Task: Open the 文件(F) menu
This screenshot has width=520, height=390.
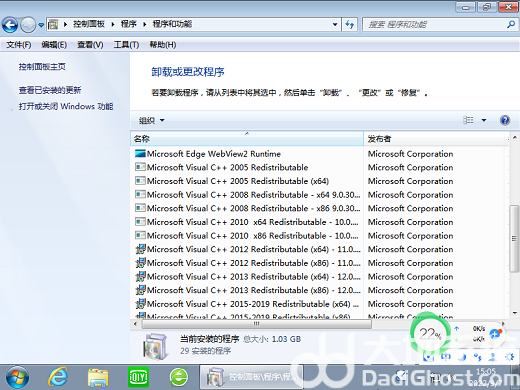Action: (19, 45)
